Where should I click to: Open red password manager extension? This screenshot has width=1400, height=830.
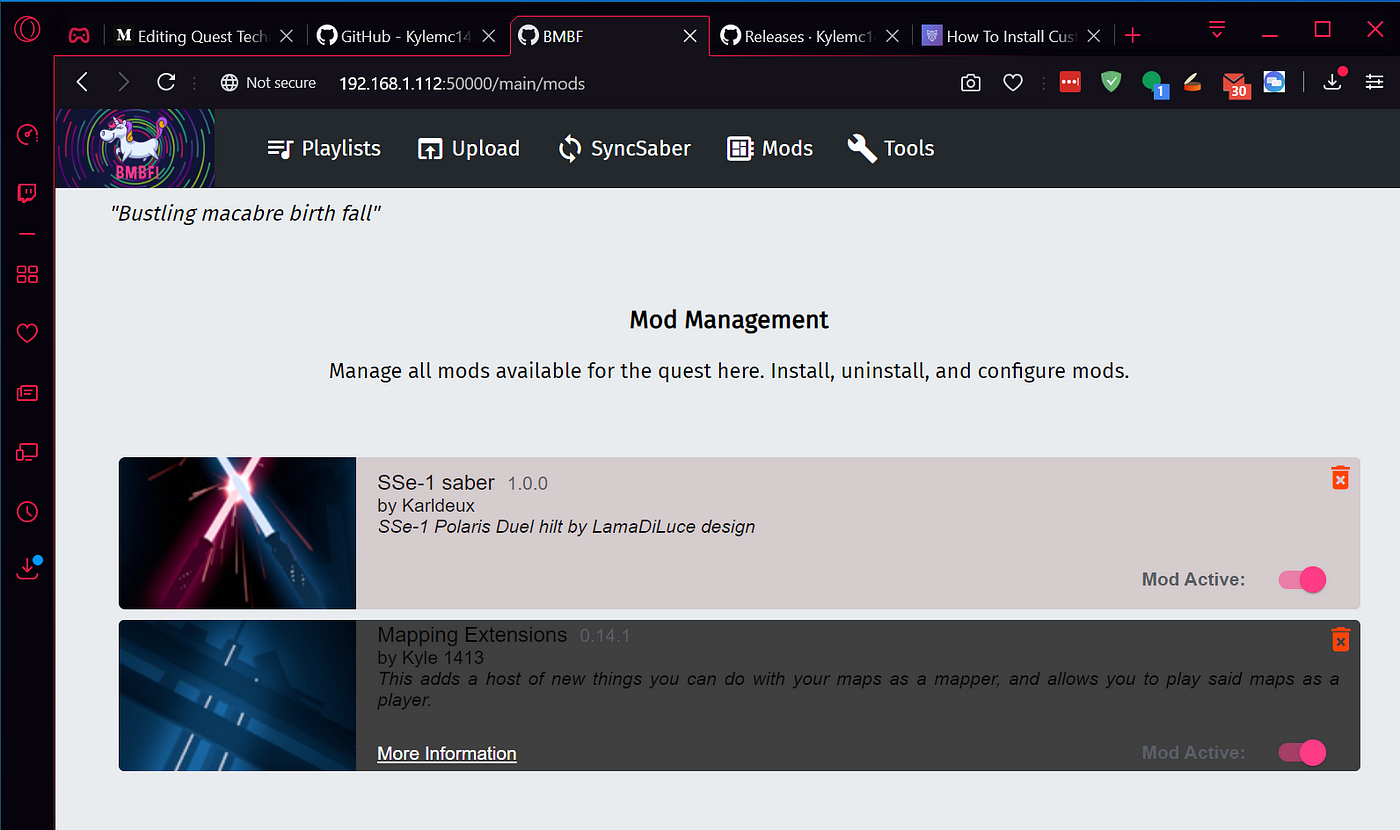point(1070,83)
